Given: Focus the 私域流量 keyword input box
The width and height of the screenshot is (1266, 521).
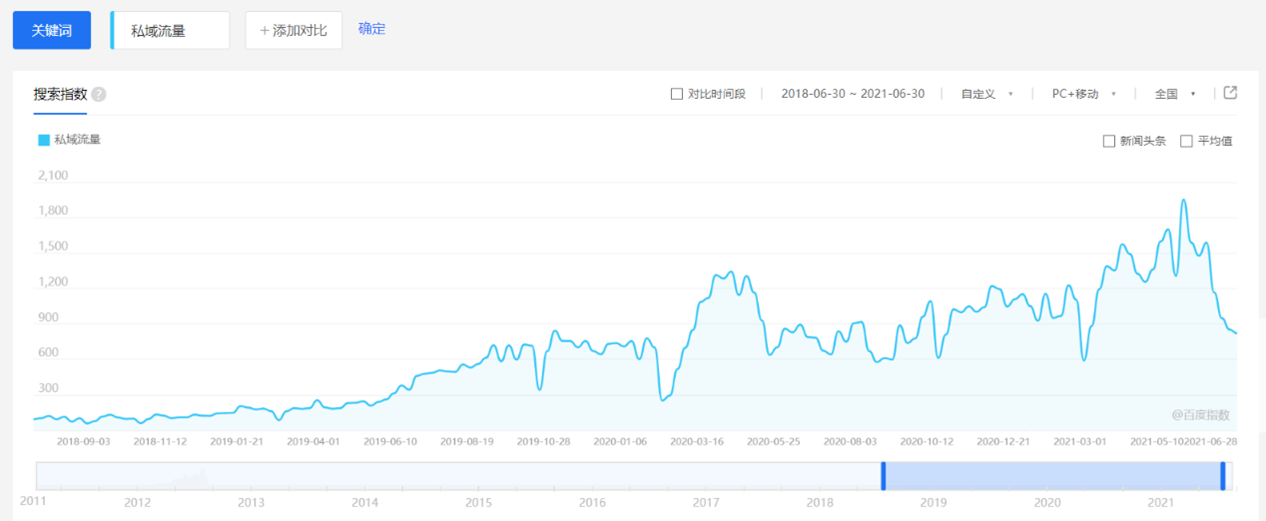Looking at the screenshot, I should click(171, 31).
